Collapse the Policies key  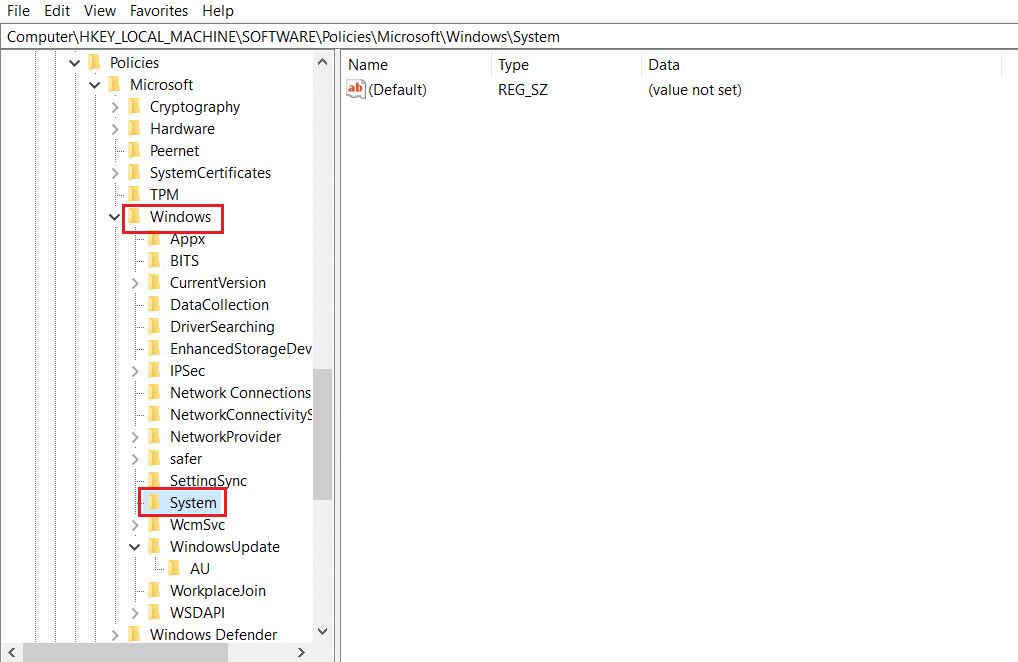point(75,63)
